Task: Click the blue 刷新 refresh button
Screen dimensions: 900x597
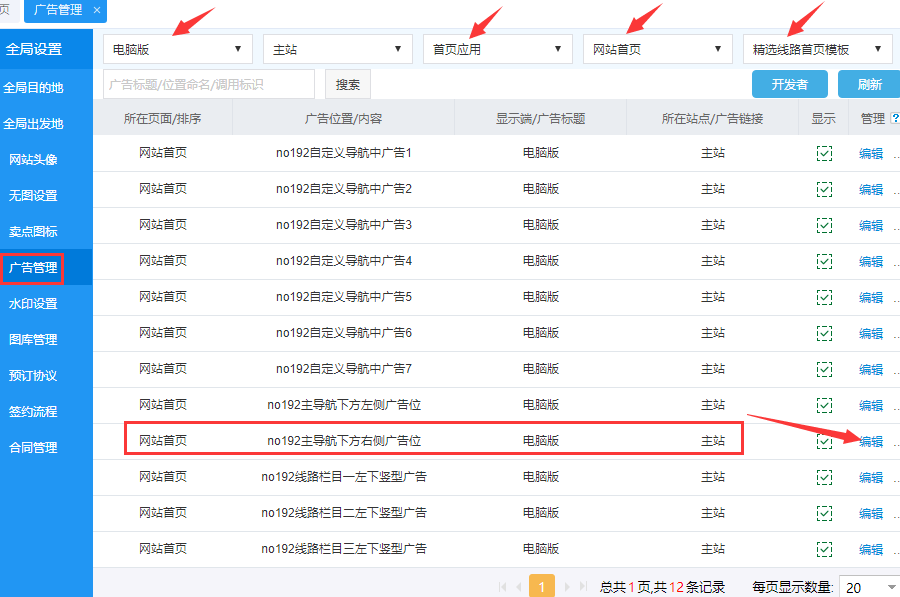Action: 869,85
